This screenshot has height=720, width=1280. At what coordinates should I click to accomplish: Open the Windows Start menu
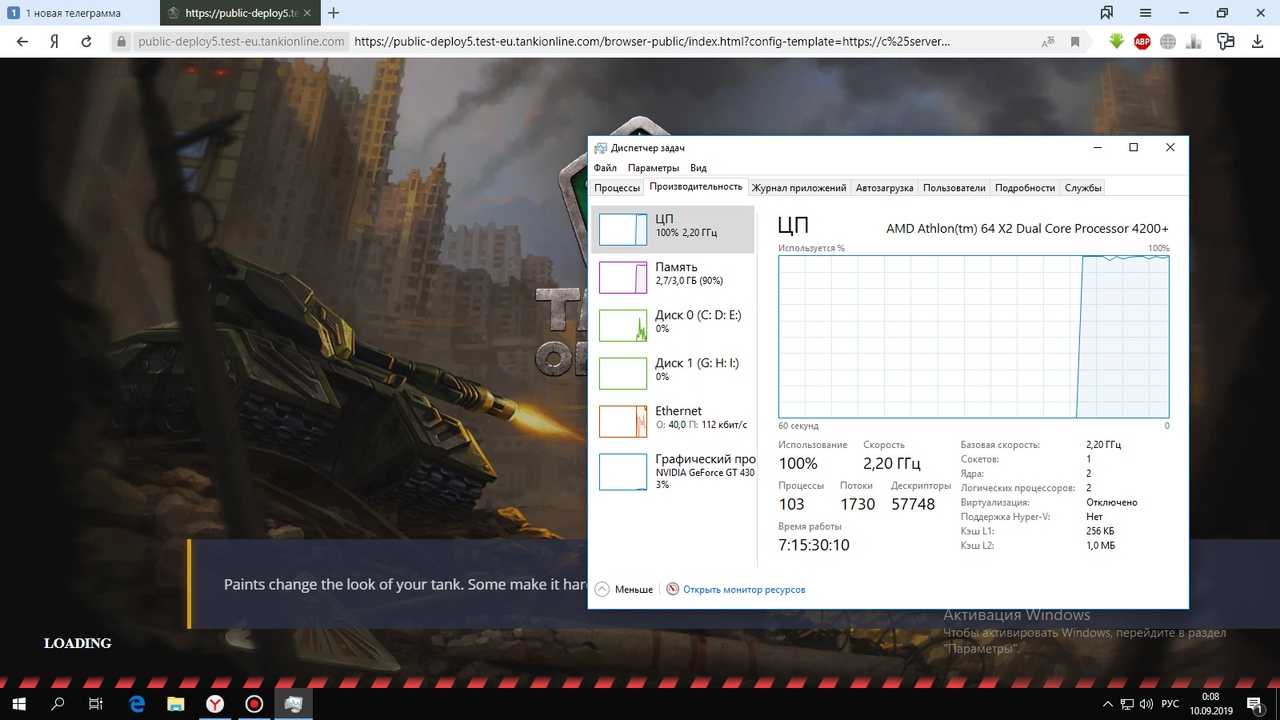click(x=20, y=704)
